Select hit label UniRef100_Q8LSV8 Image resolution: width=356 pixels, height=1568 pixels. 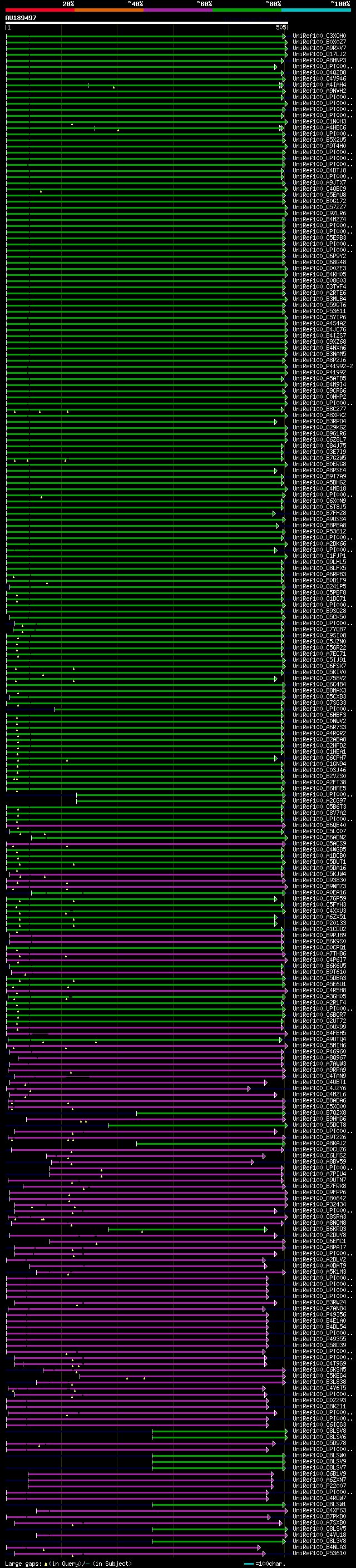point(319,1431)
